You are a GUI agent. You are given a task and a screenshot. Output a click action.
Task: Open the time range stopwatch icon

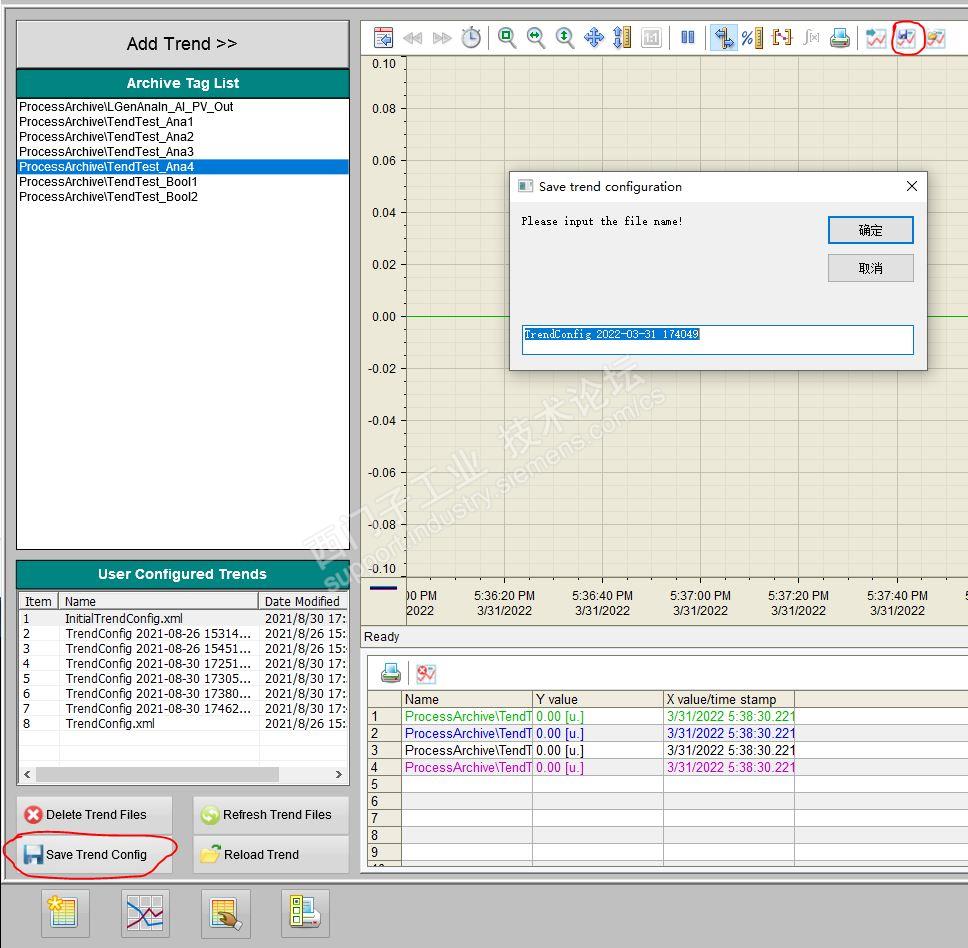pyautogui.click(x=471, y=38)
